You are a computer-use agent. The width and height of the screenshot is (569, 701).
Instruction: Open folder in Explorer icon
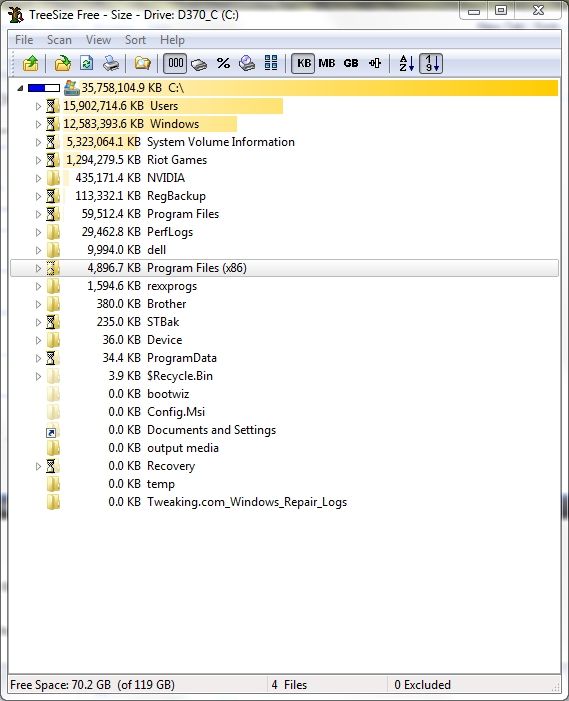pos(142,63)
